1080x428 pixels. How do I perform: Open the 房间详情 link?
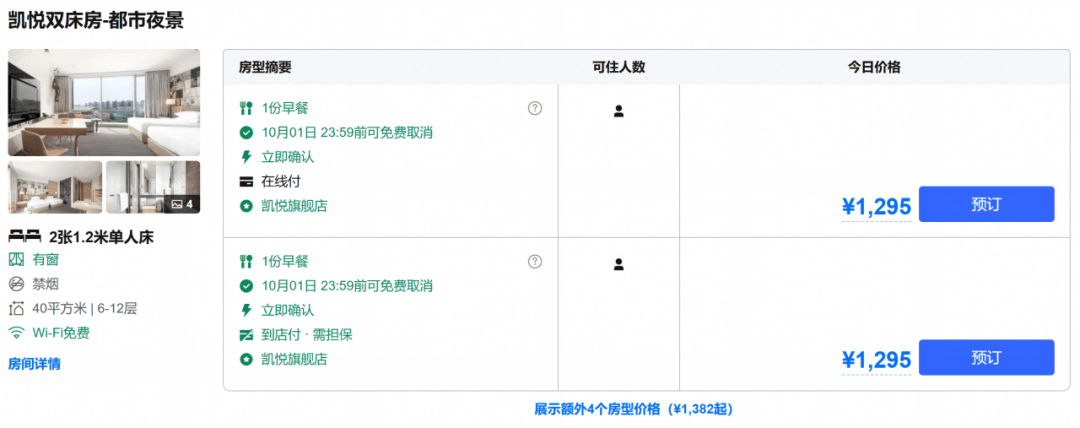click(34, 364)
